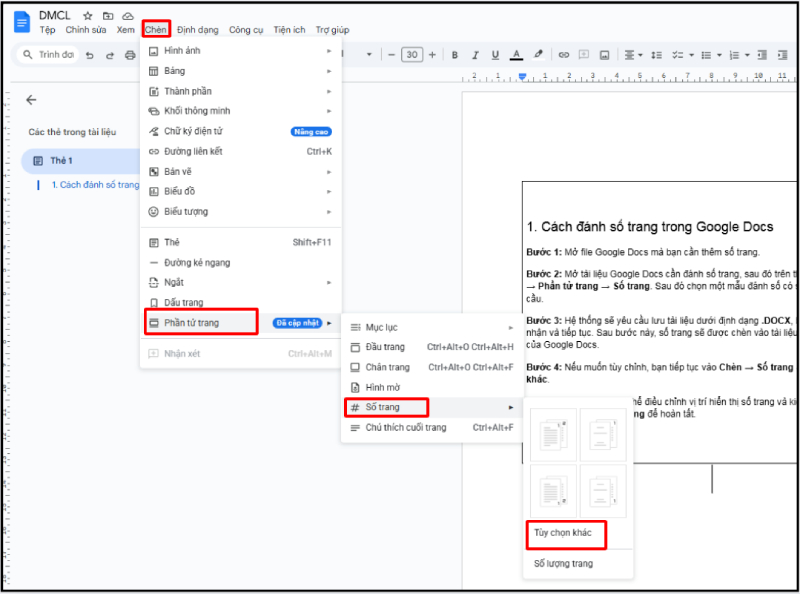Click the 'Tùy chọn khác' option
The height and width of the screenshot is (594, 800).
point(566,534)
